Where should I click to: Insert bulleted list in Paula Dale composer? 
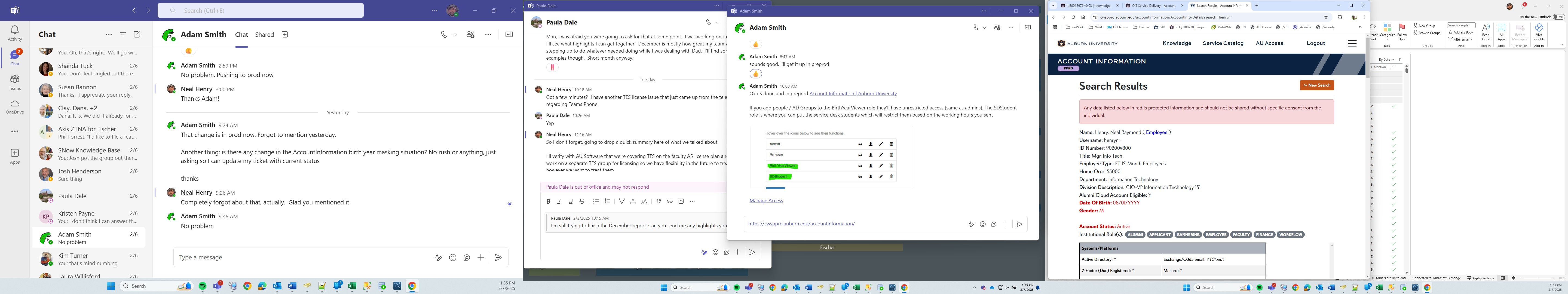pyautogui.click(x=596, y=201)
